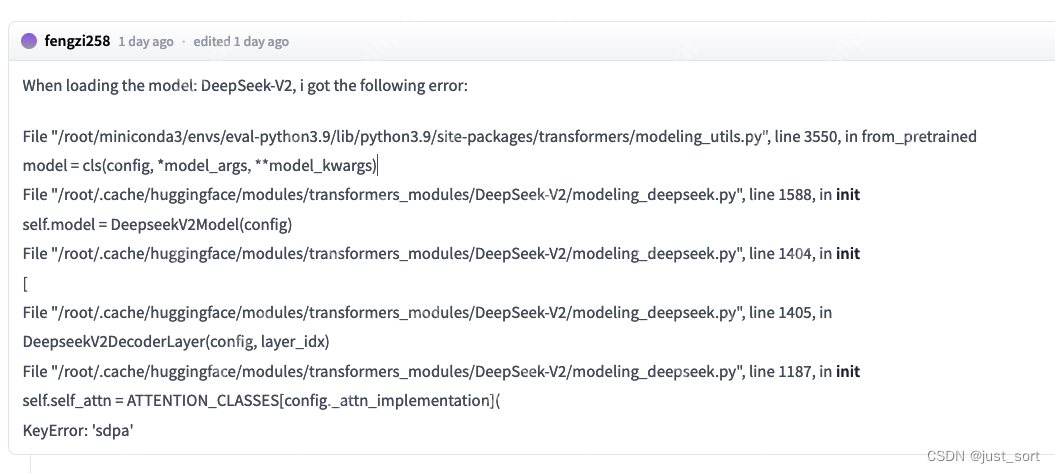This screenshot has width=1055, height=473.
Task: Click the CSDN @just_sort watermark
Action: click(983, 456)
